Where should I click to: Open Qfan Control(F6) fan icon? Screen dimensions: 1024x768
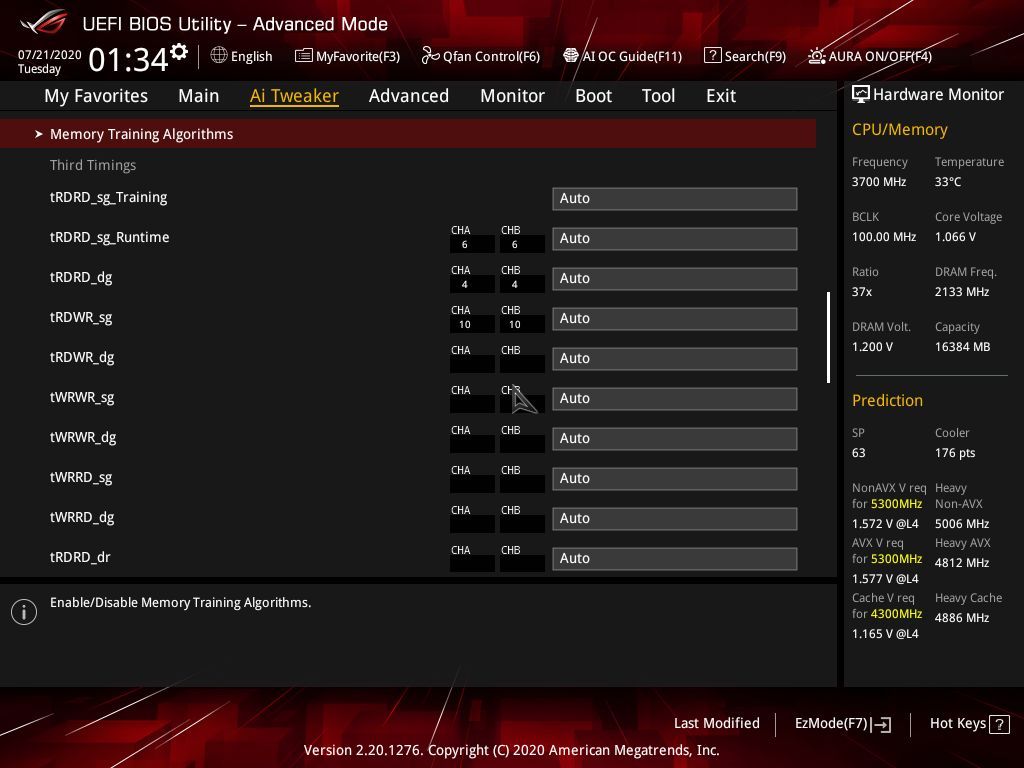pos(430,56)
